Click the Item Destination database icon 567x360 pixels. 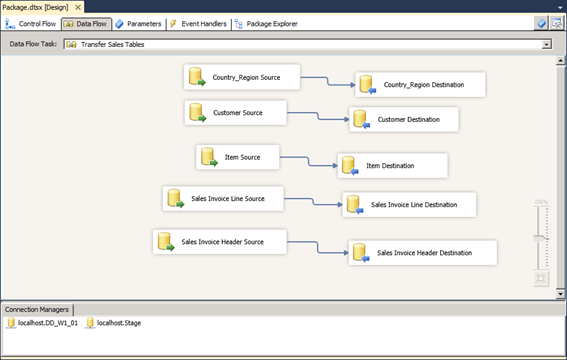(350, 165)
